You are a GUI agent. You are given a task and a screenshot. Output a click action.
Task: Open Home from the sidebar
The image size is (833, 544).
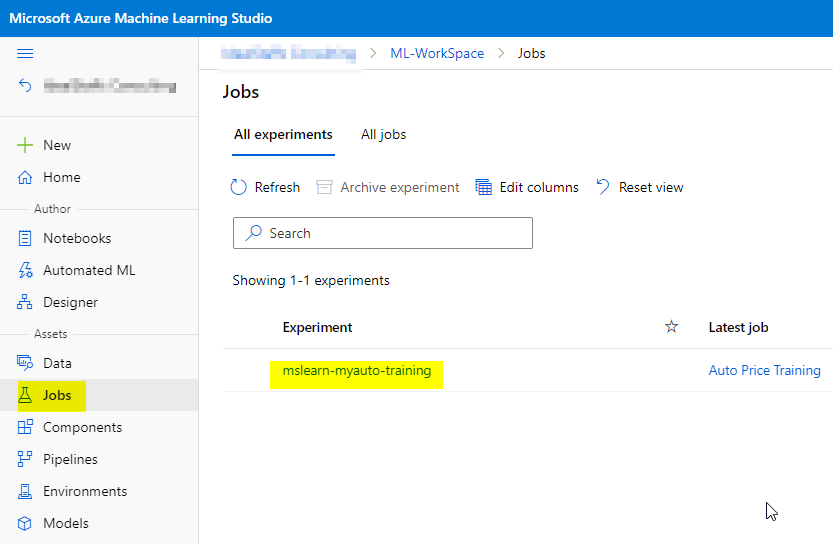[x=61, y=177]
